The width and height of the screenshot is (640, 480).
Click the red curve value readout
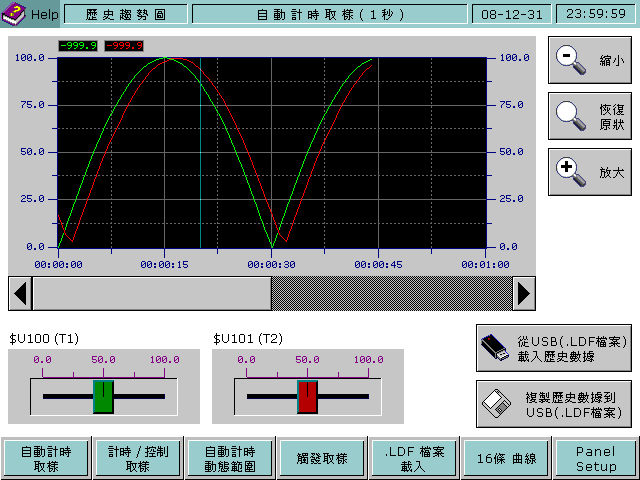pyautogui.click(x=124, y=46)
